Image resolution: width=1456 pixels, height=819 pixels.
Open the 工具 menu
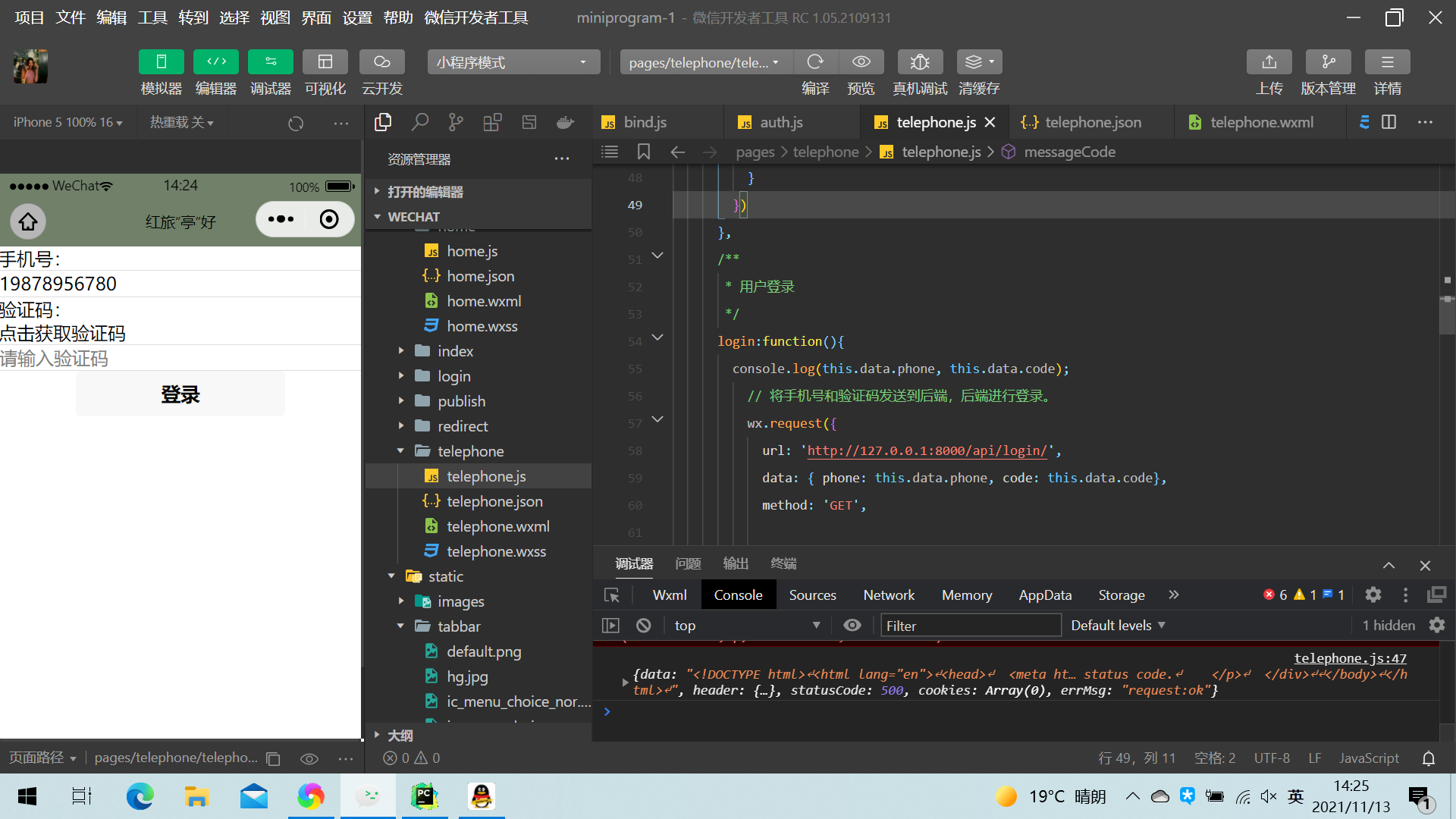pyautogui.click(x=152, y=17)
